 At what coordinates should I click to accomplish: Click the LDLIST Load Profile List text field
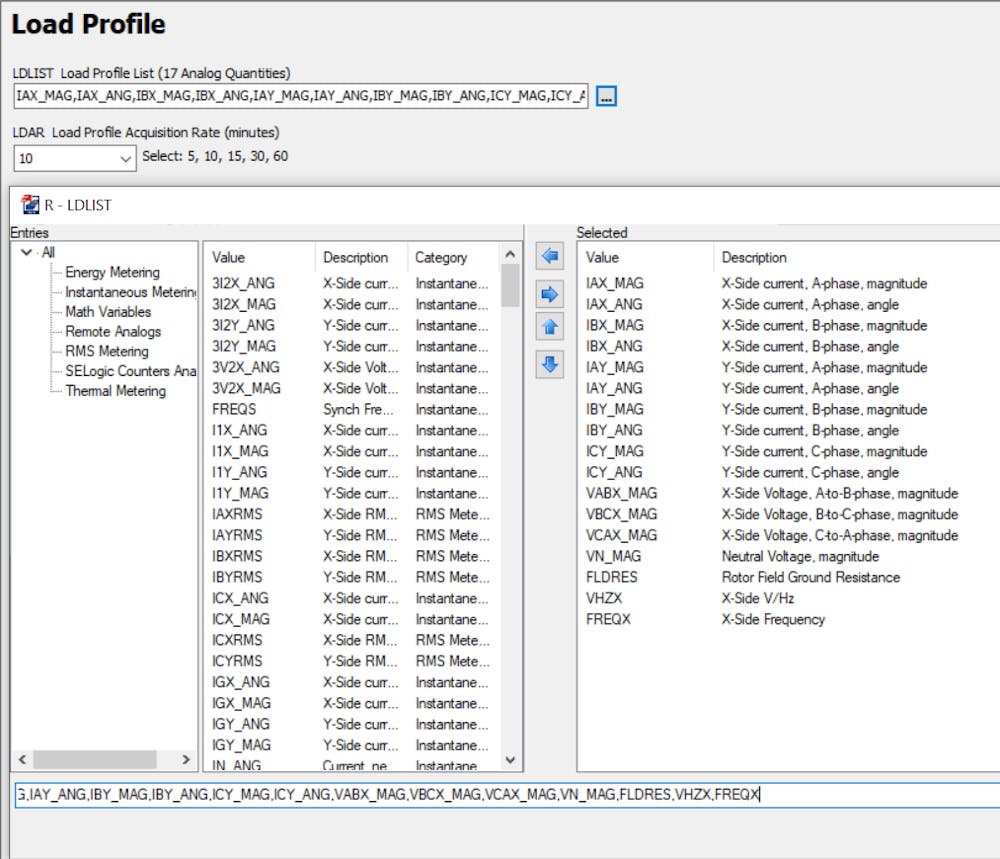300,96
